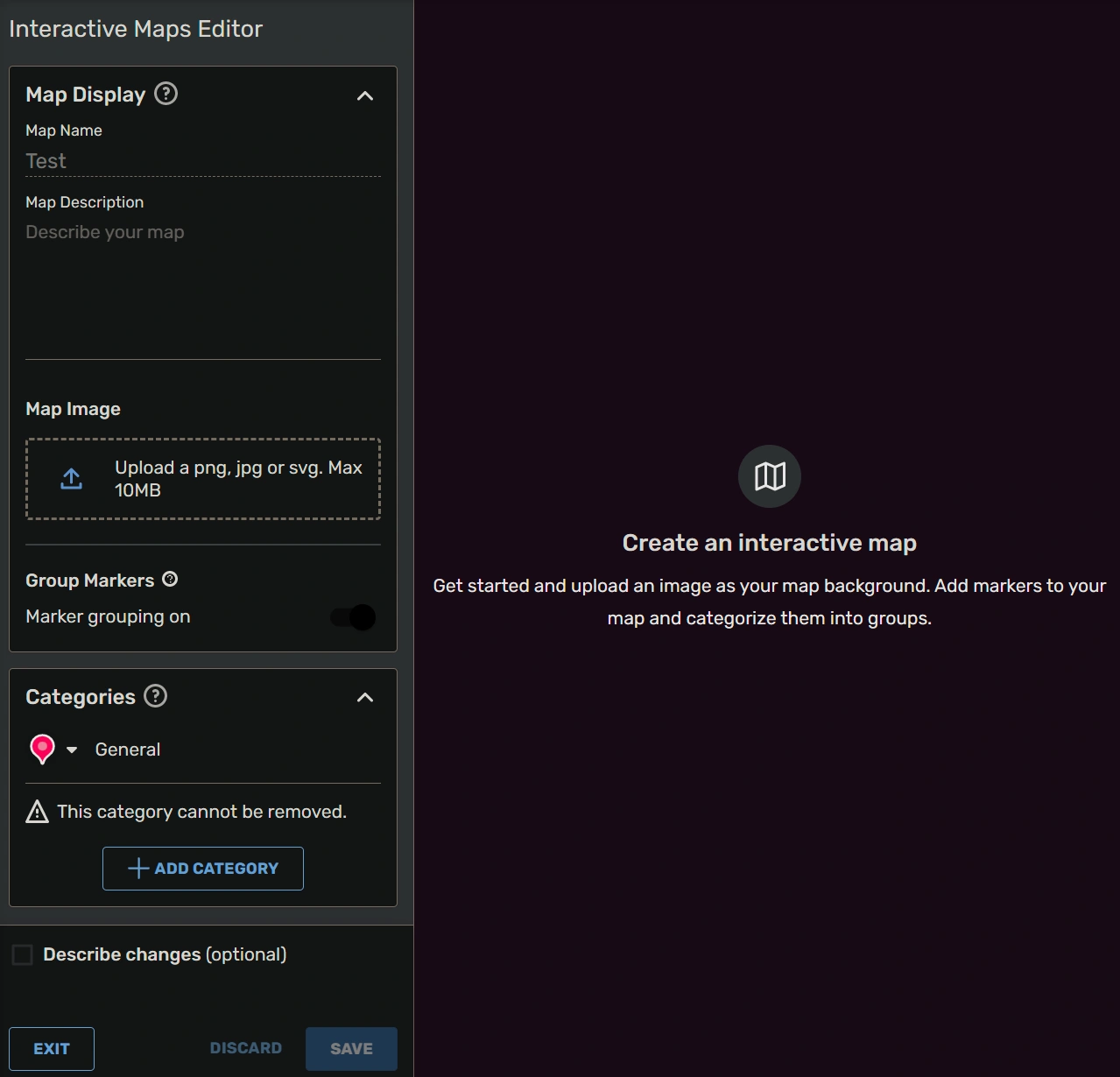Check the Describe changes checkbox
The image size is (1120, 1077).
pyautogui.click(x=22, y=954)
